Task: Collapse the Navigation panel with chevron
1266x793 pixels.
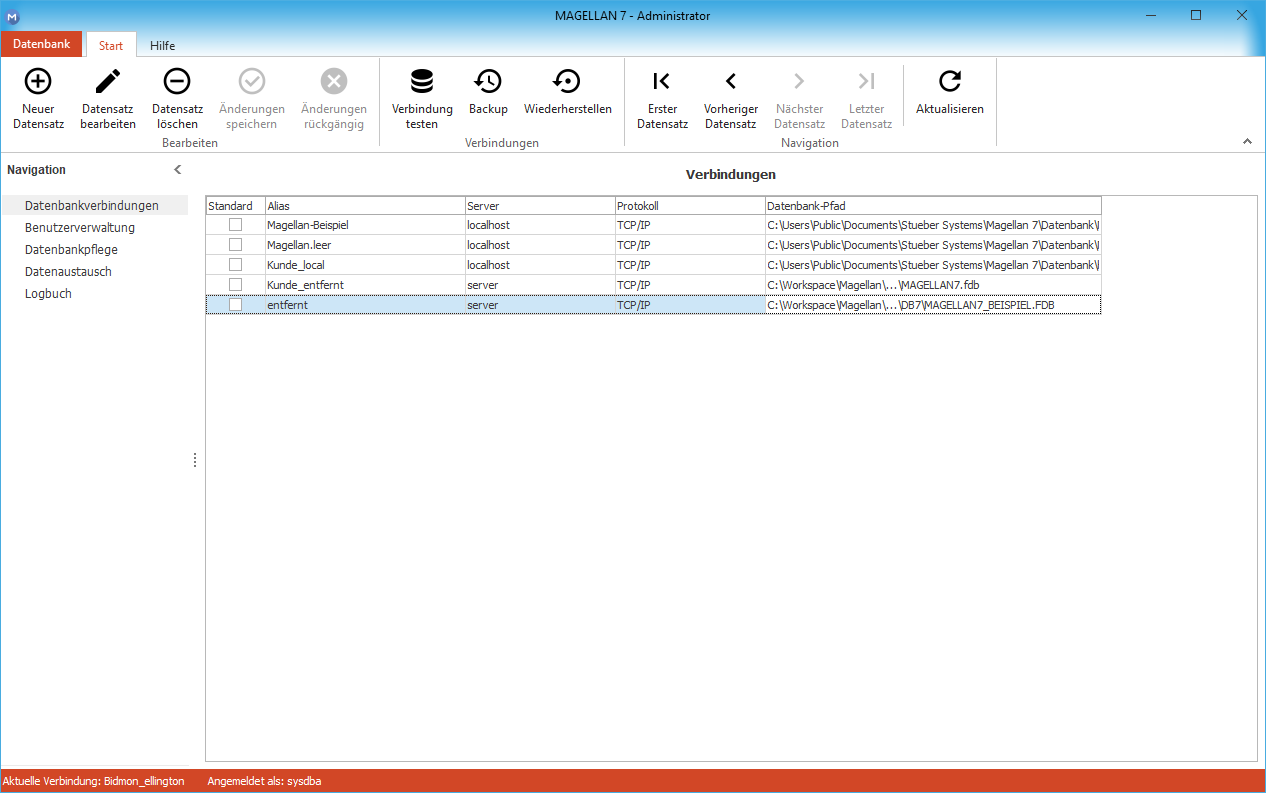Action: click(x=178, y=170)
